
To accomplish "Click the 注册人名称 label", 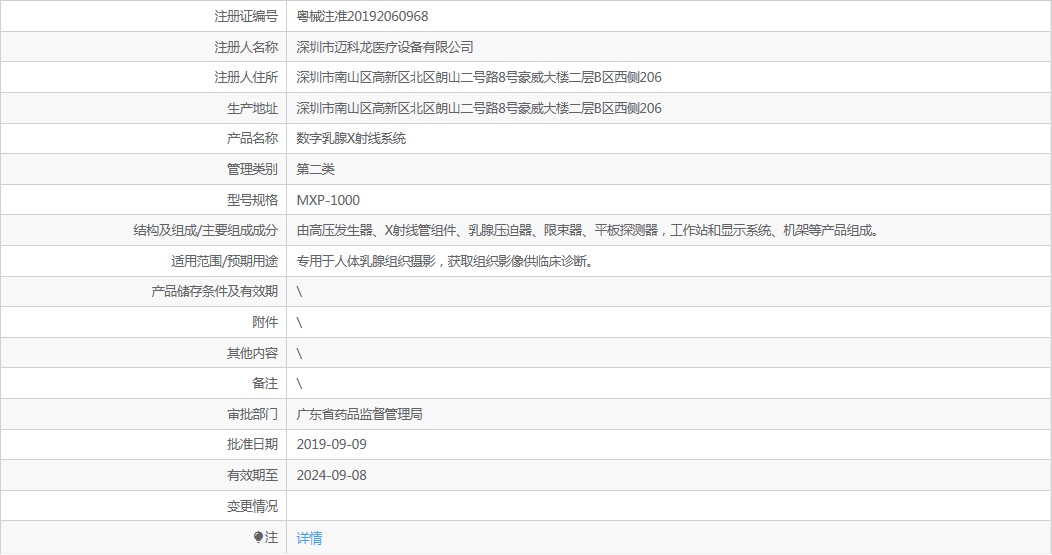I will tap(246, 47).
